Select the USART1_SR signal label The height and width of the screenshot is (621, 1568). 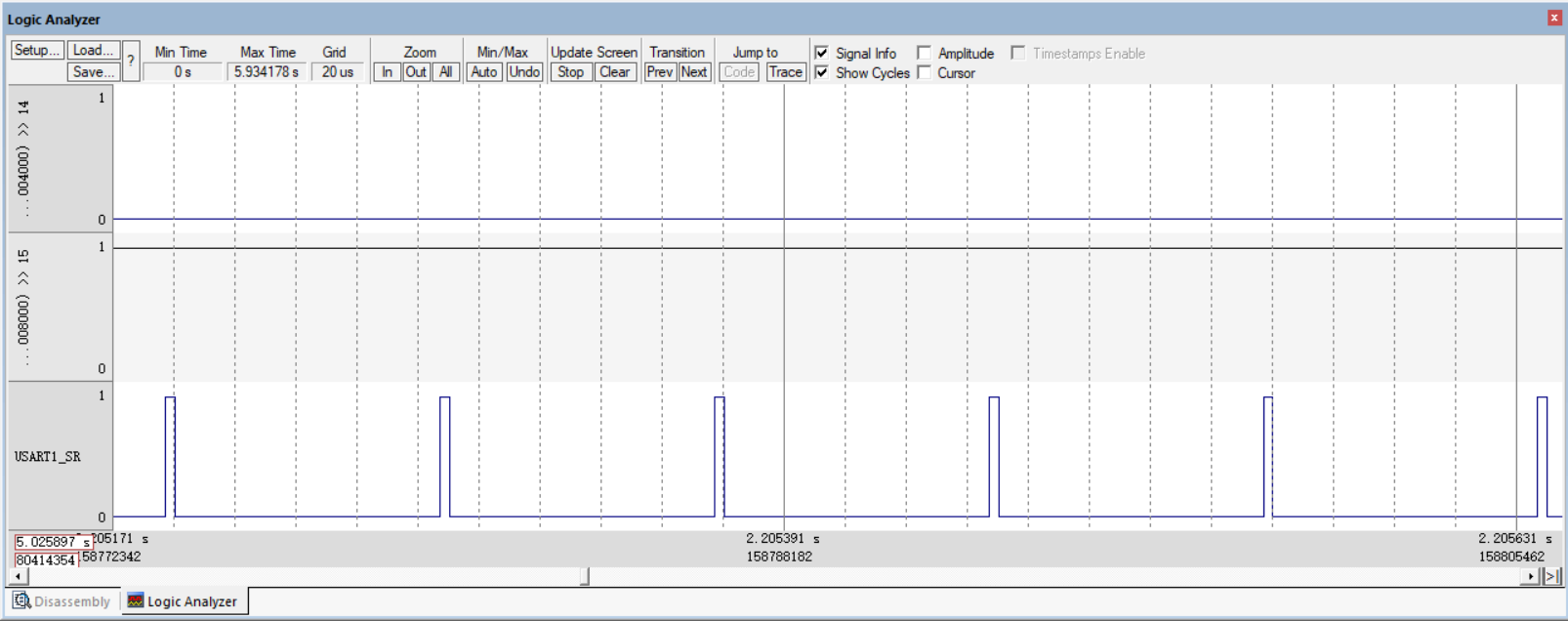(x=48, y=456)
